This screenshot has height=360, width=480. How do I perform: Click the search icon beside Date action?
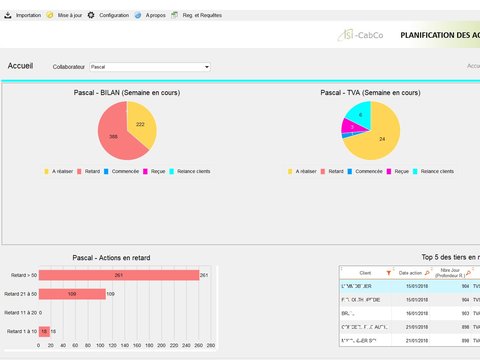(x=427, y=273)
